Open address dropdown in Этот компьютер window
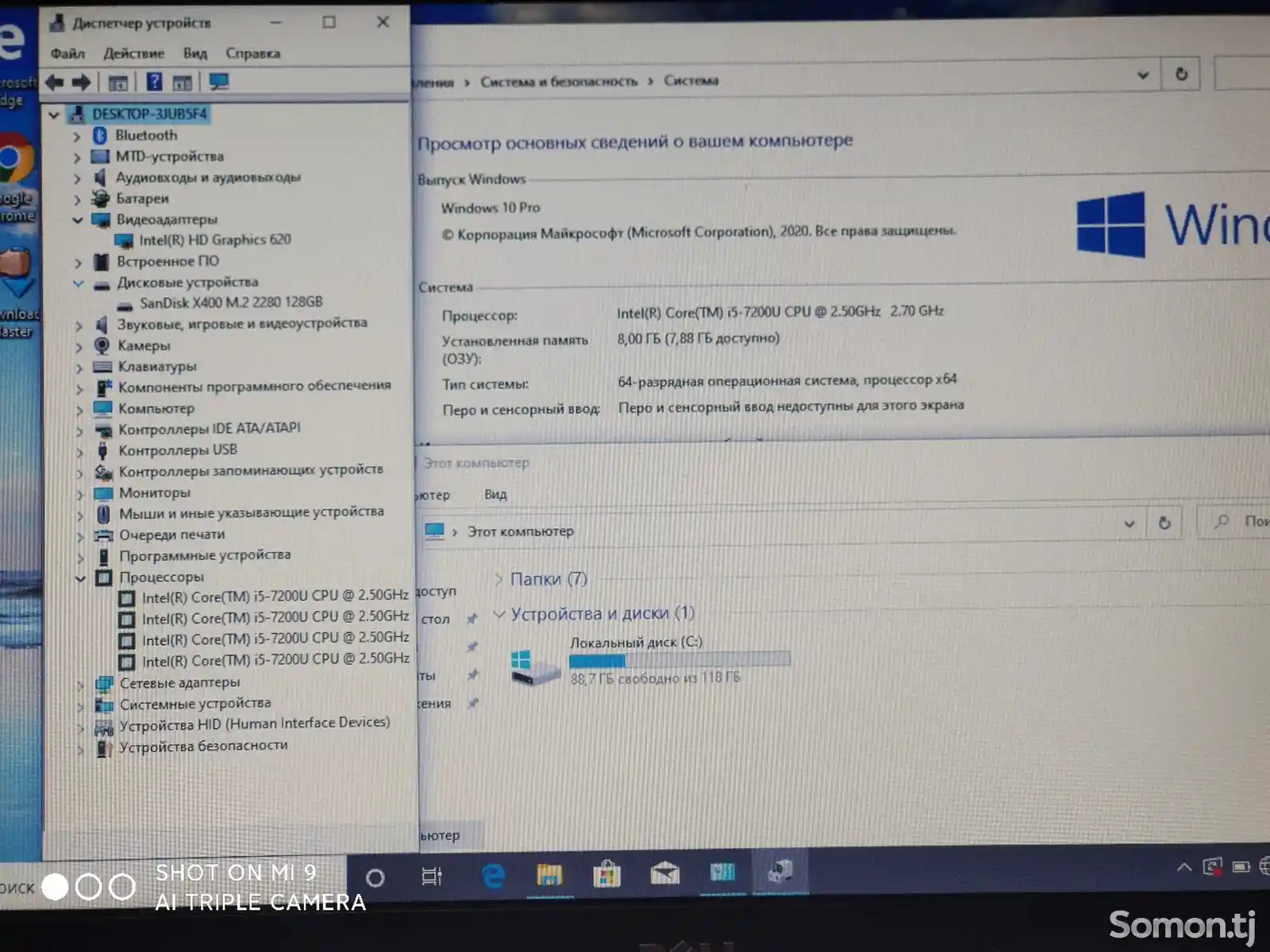Viewport: 1270px width, 952px height. (x=1129, y=524)
